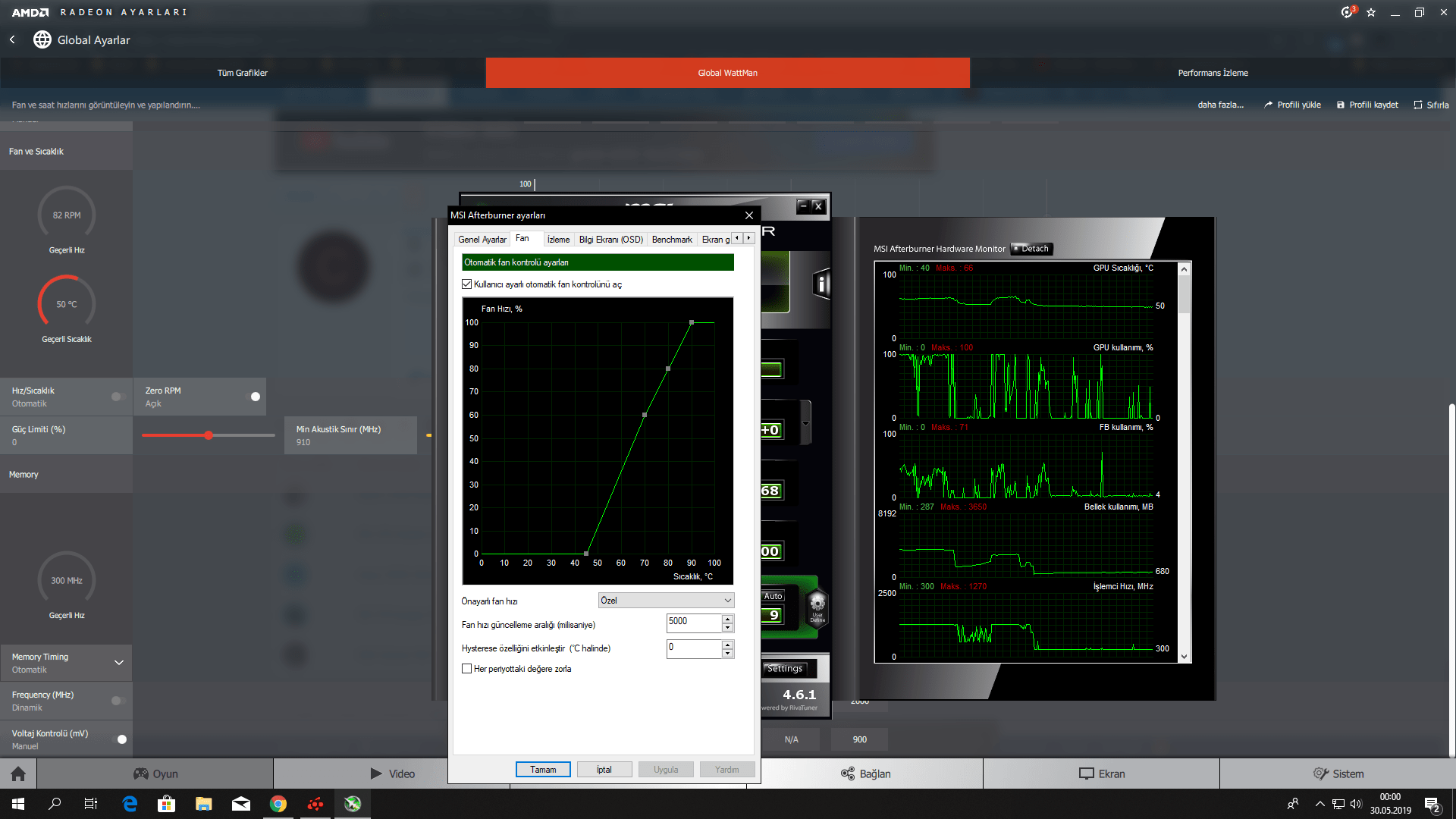The width and height of the screenshot is (1456, 819).
Task: Expand the Memory Timing dropdown
Action: click(x=119, y=663)
